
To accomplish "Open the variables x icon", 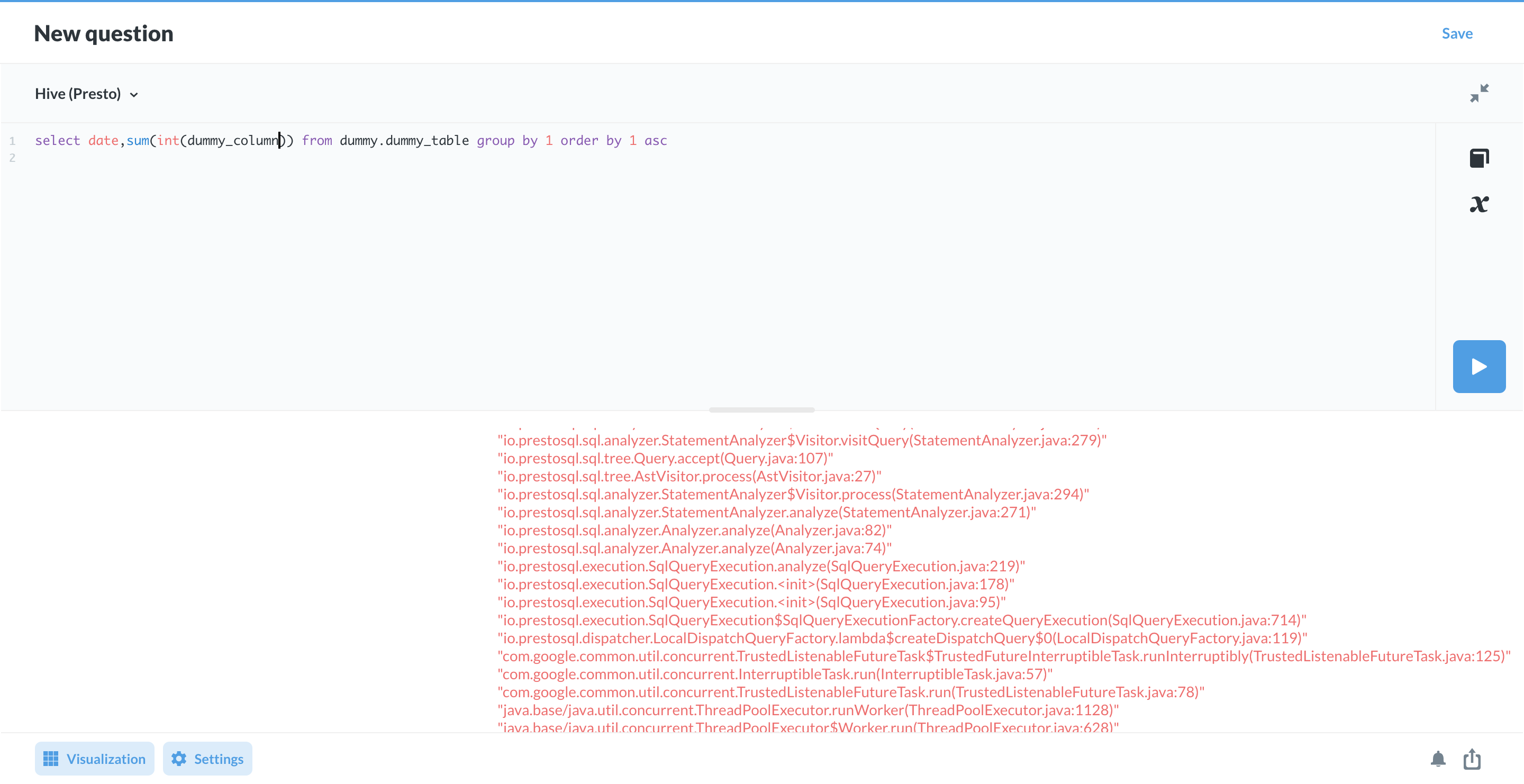I will (1478, 205).
